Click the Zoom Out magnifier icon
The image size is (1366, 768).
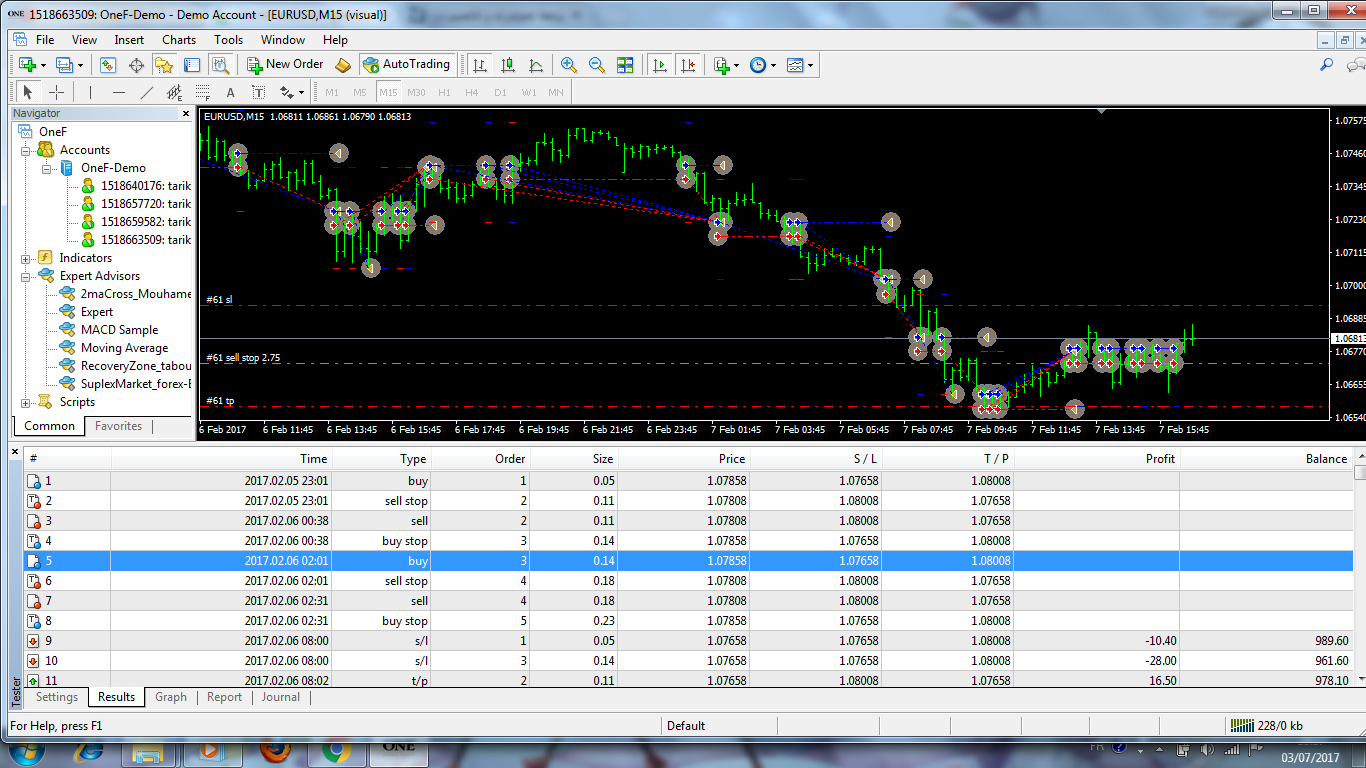click(597, 65)
